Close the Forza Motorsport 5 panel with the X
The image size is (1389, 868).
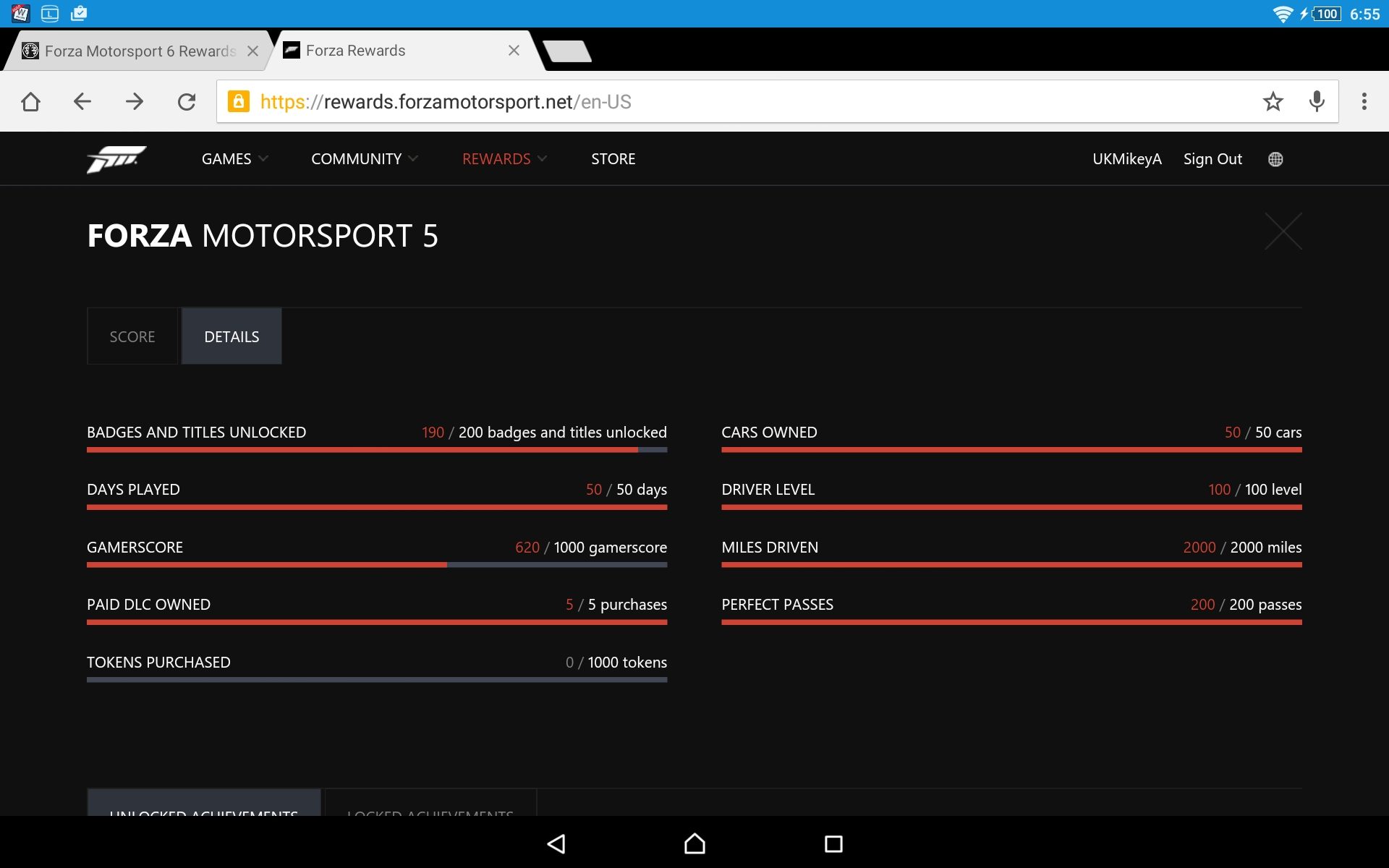click(x=1283, y=231)
